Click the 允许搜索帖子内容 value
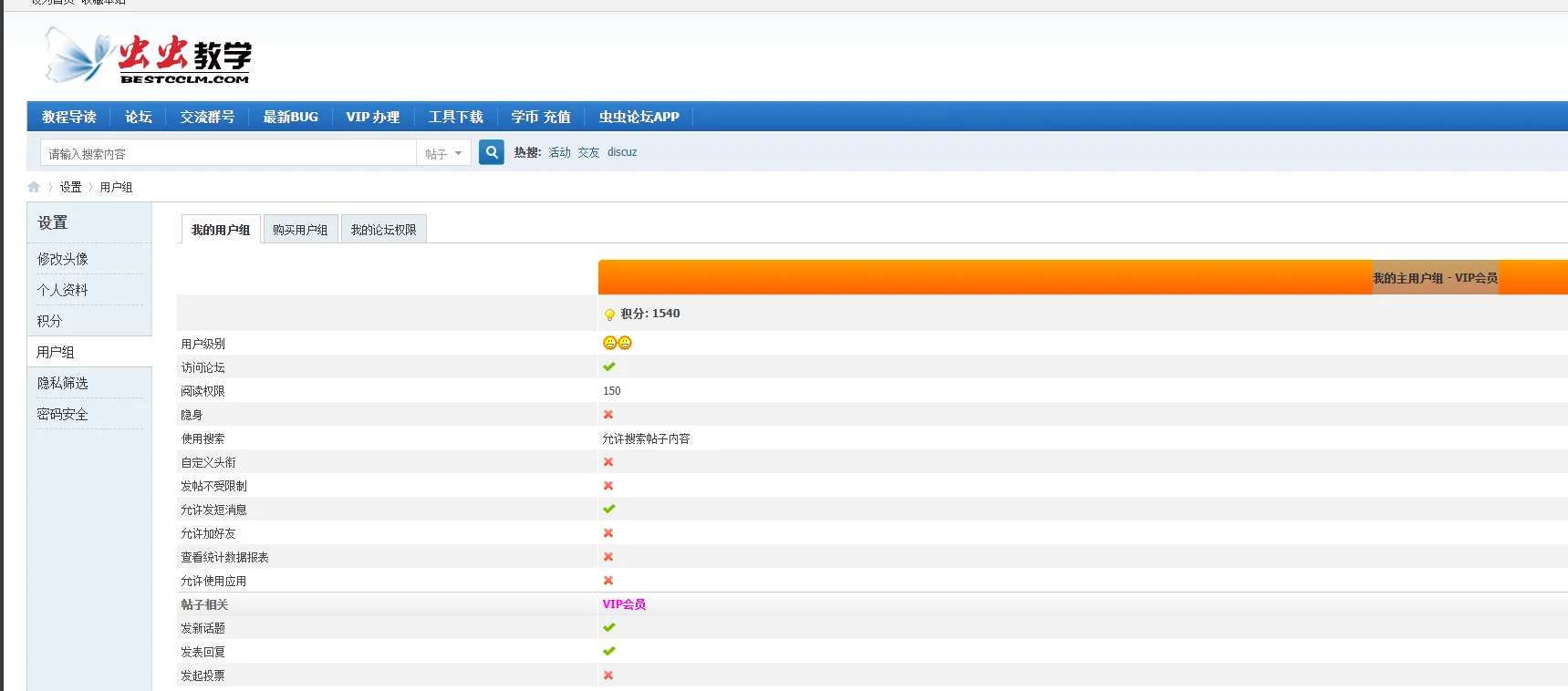The height and width of the screenshot is (691, 1568). pyautogui.click(x=647, y=438)
